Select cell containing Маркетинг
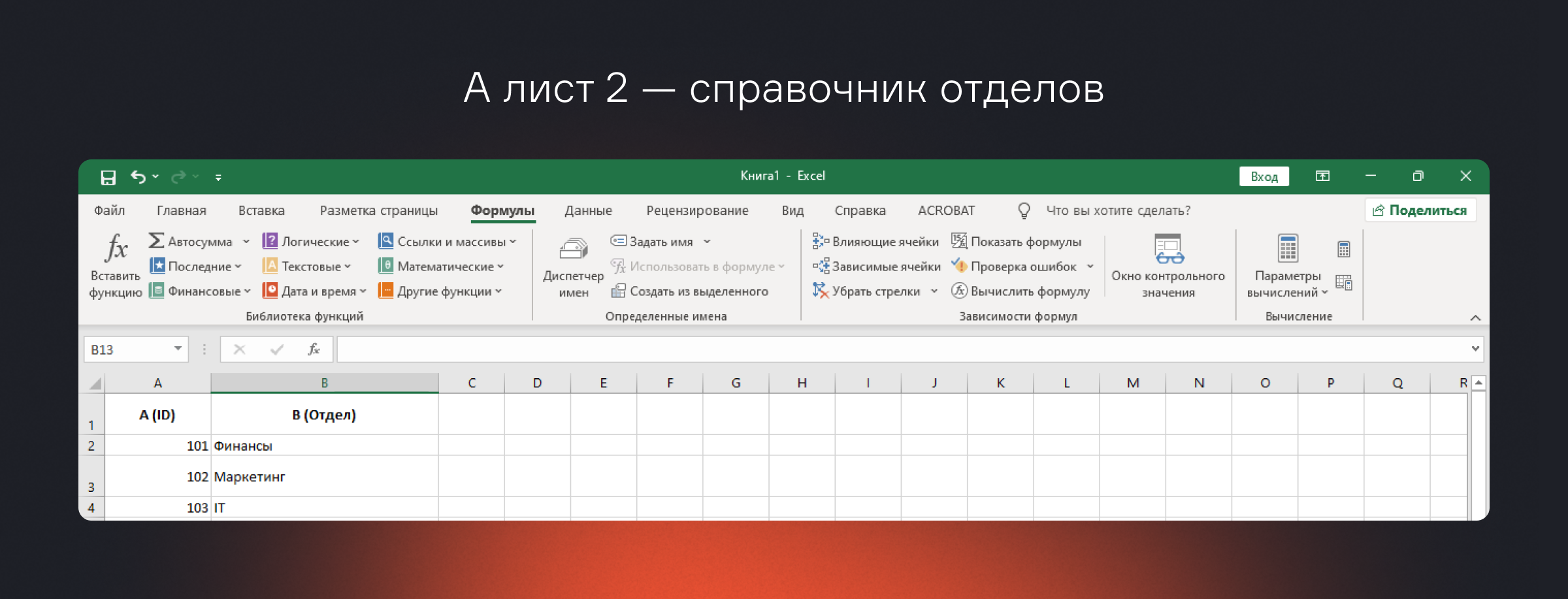 tap(324, 477)
